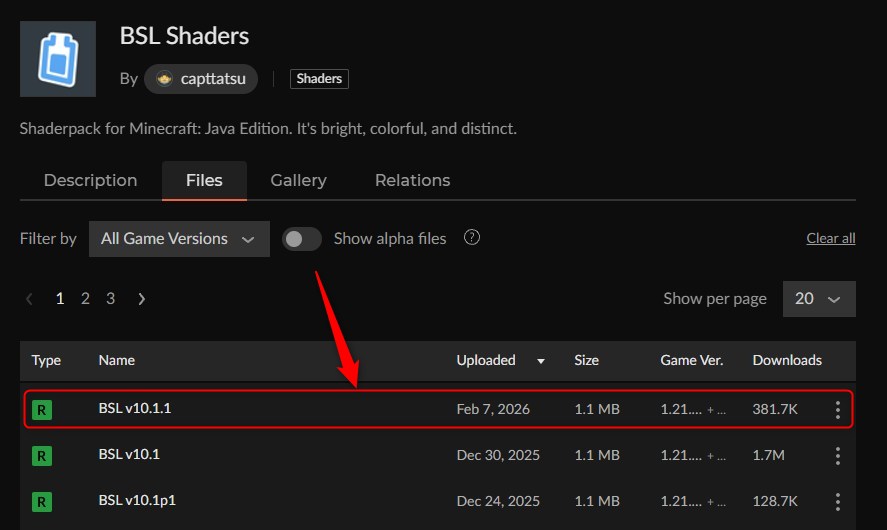Open the All Game Versions dropdown
887x530 pixels.
click(x=179, y=239)
